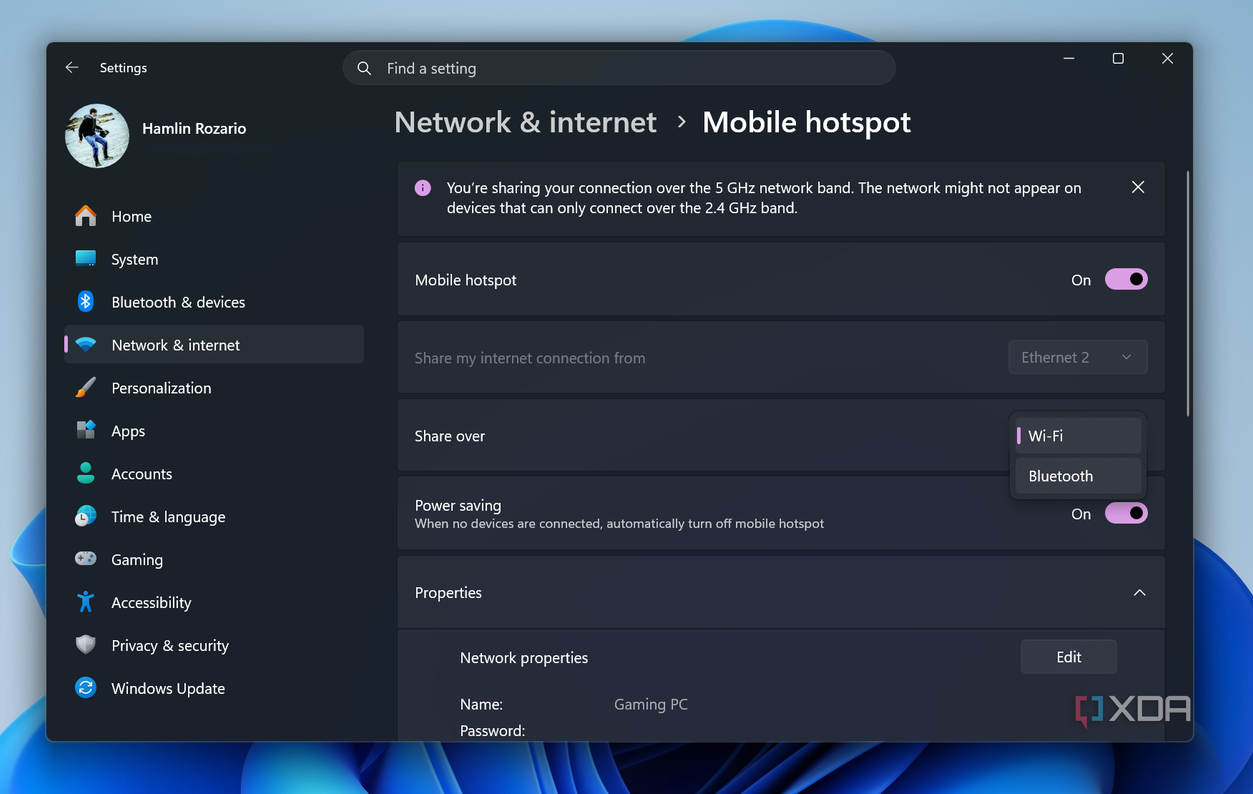Click the Bluetooth & devices icon

(x=86, y=302)
